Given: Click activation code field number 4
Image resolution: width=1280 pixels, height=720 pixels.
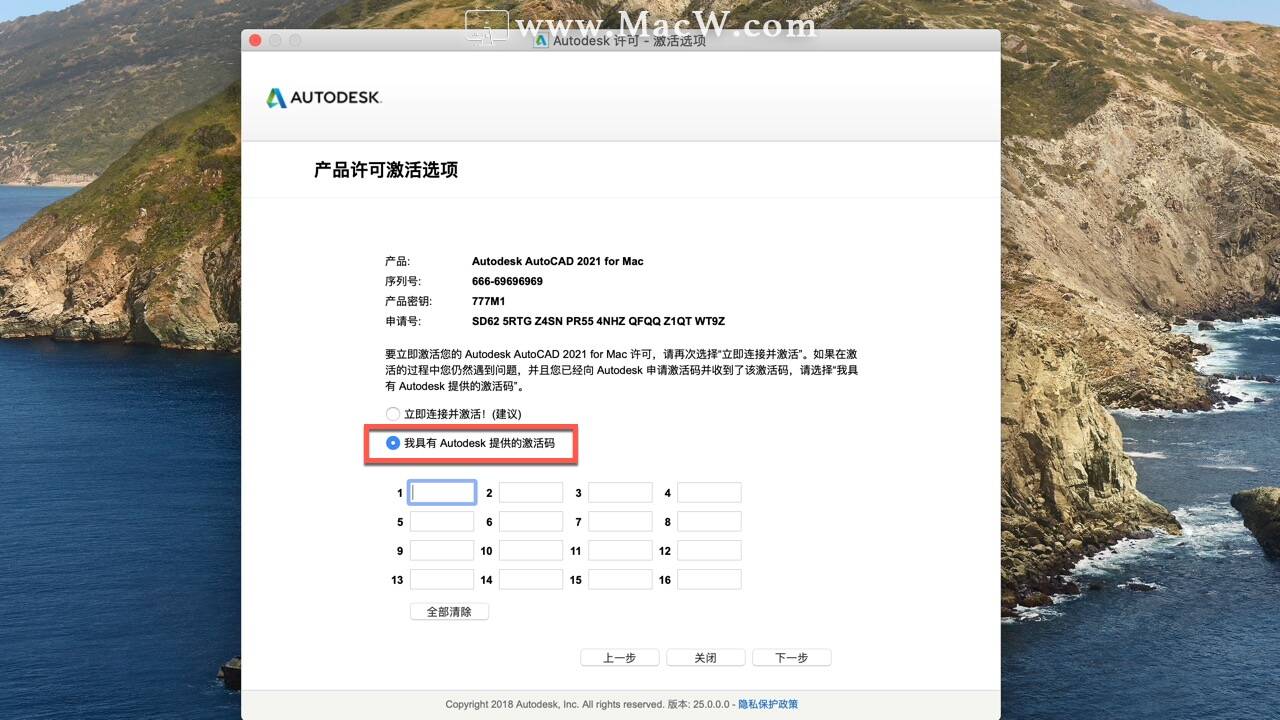Looking at the screenshot, I should [x=709, y=492].
